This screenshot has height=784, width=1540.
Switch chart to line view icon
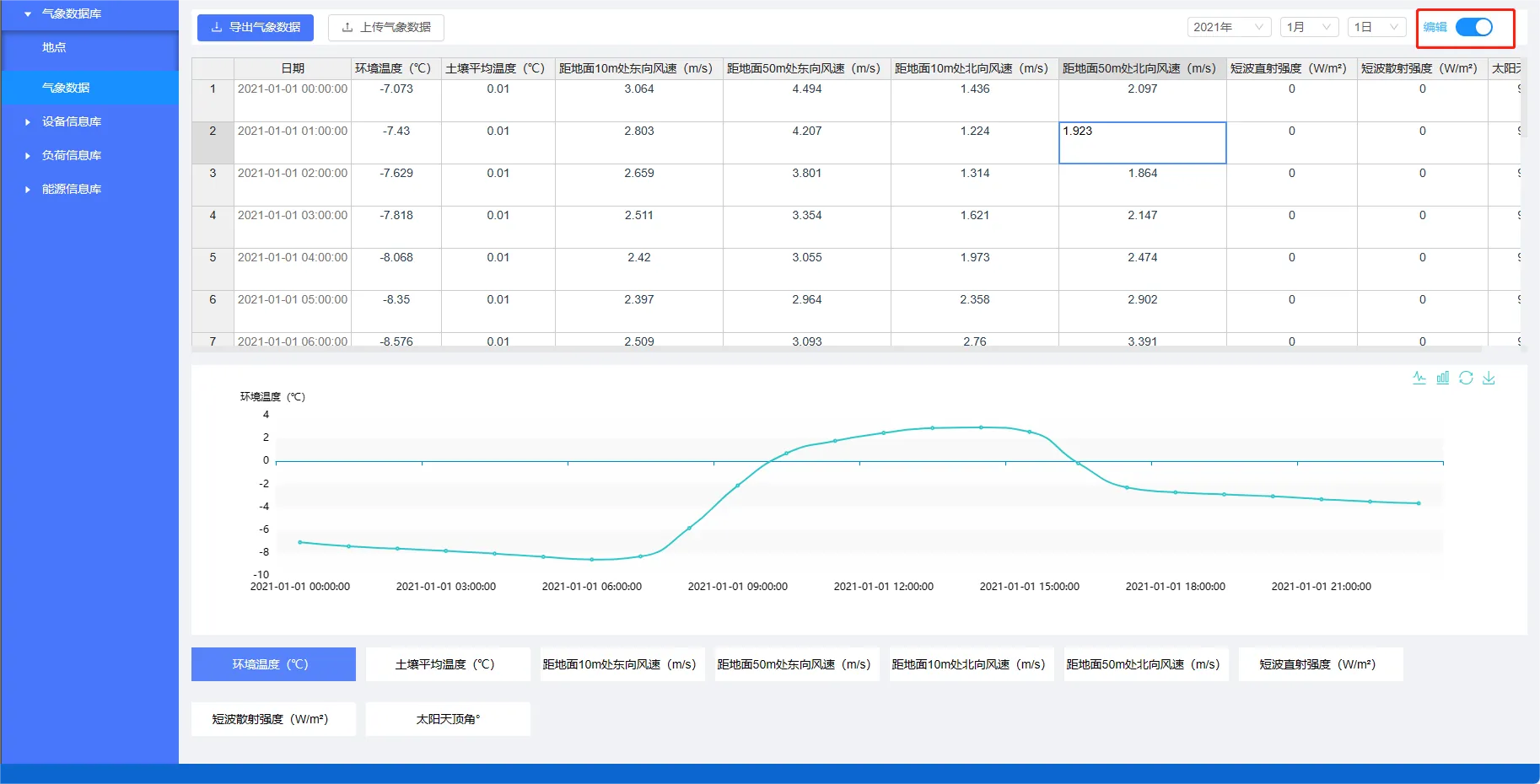point(1419,378)
